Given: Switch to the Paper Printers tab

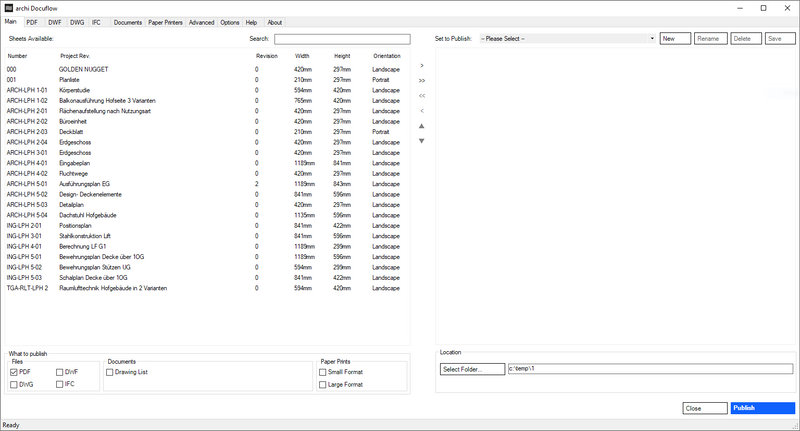Looking at the screenshot, I should pyautogui.click(x=165, y=21).
